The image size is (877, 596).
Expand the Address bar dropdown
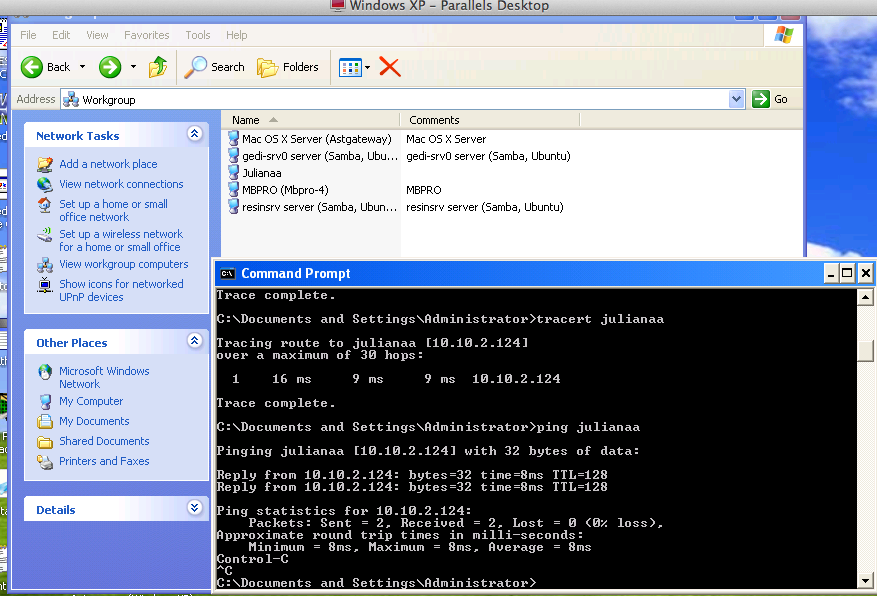point(737,100)
